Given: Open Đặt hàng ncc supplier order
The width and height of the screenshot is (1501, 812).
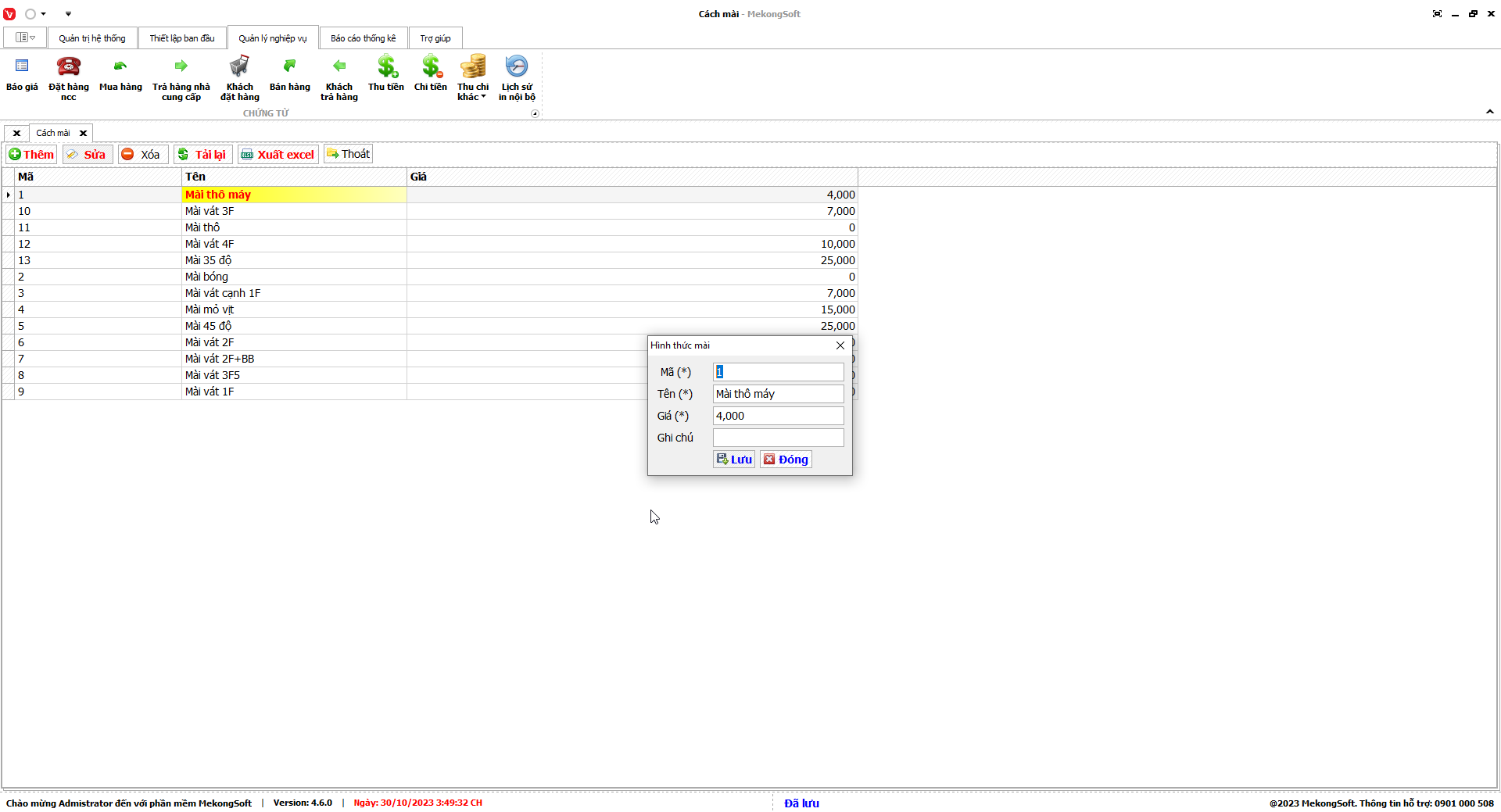Looking at the screenshot, I should 69,77.
